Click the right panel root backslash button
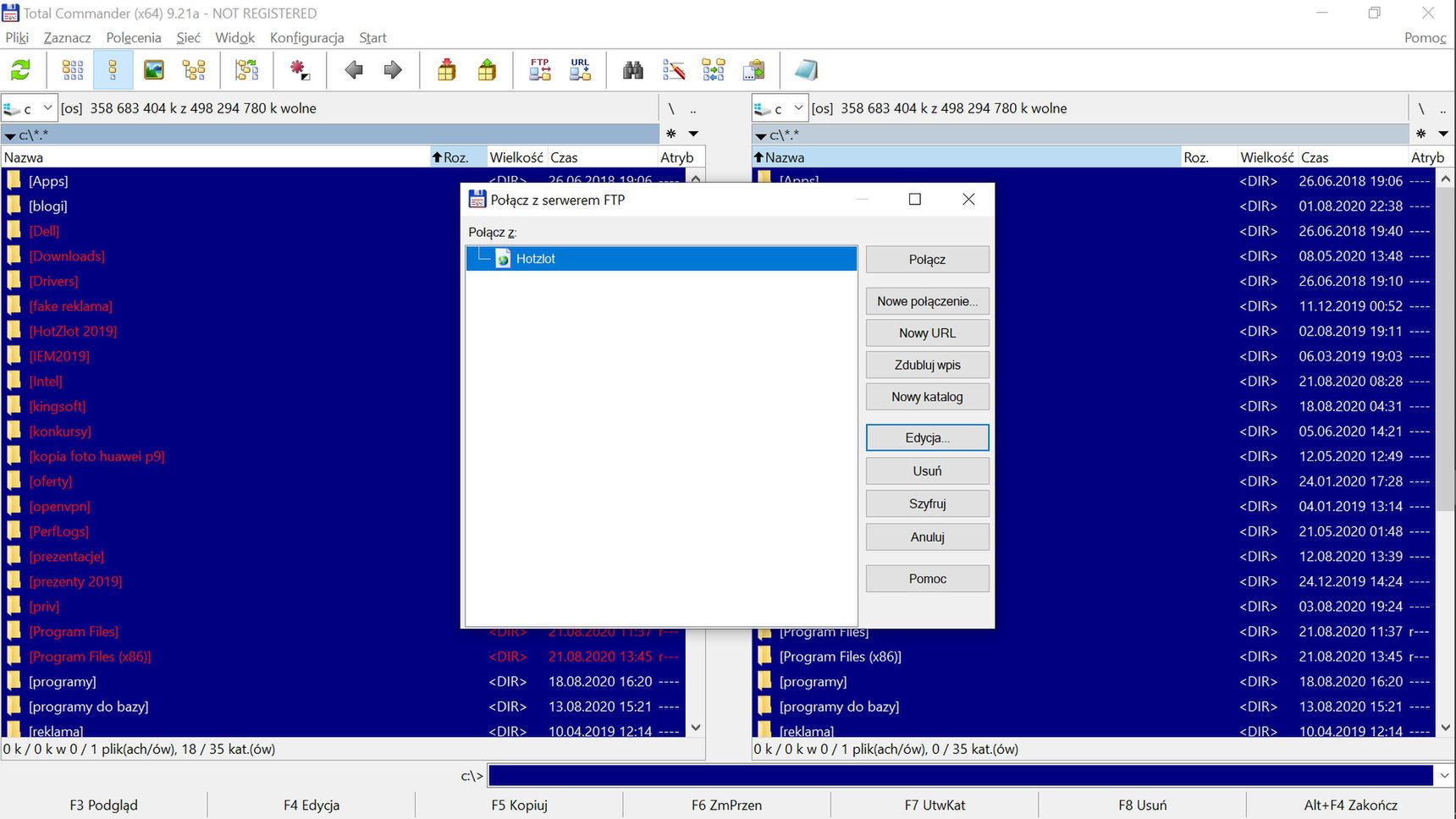Screen dimensions: 1456x819 click(1421, 108)
